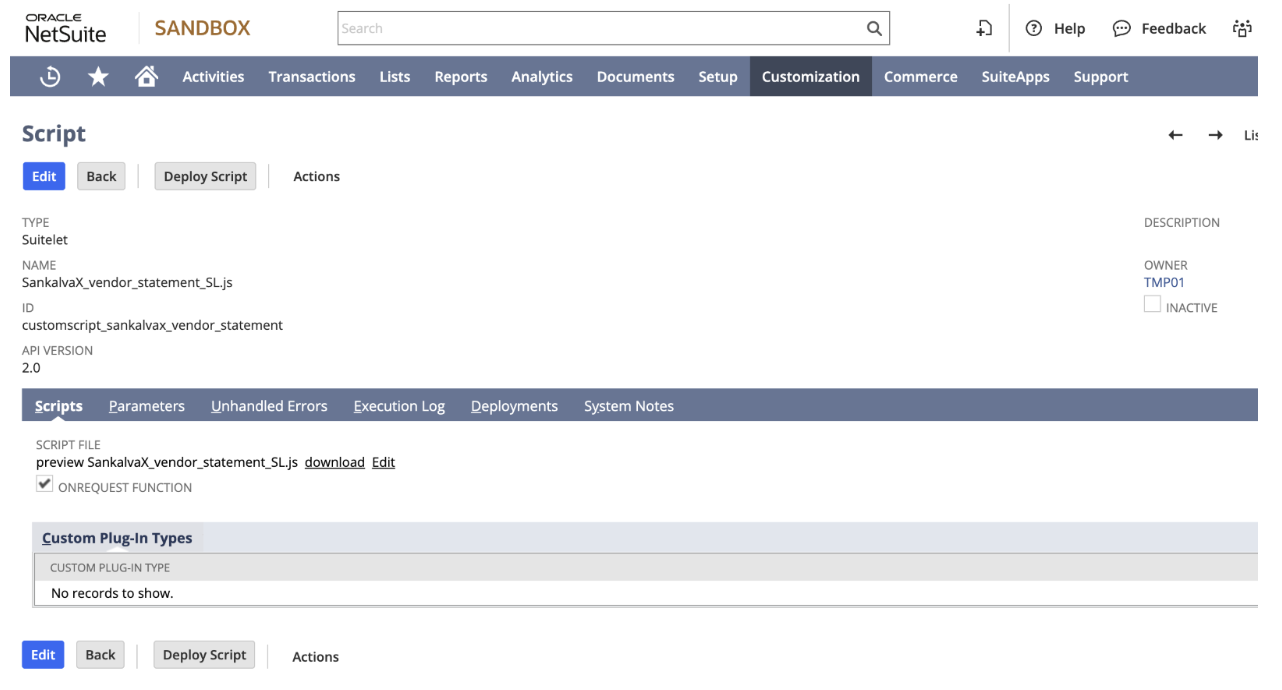Image resolution: width=1282 pixels, height=690 pixels.
Task: Go to the Home house icon
Action: 145,77
